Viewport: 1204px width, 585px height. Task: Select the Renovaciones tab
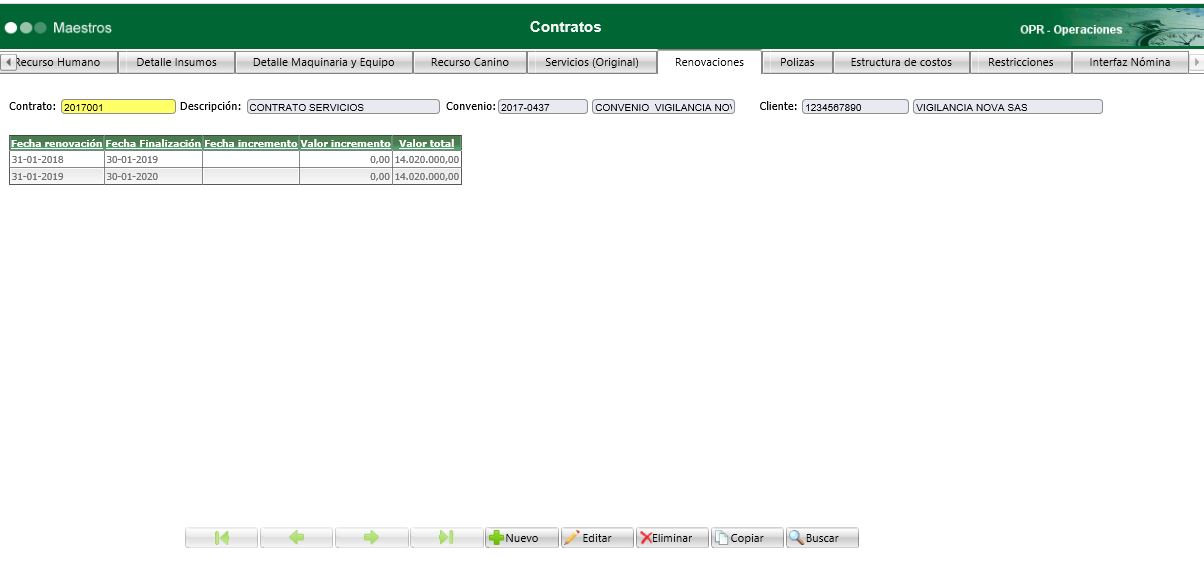click(x=710, y=62)
